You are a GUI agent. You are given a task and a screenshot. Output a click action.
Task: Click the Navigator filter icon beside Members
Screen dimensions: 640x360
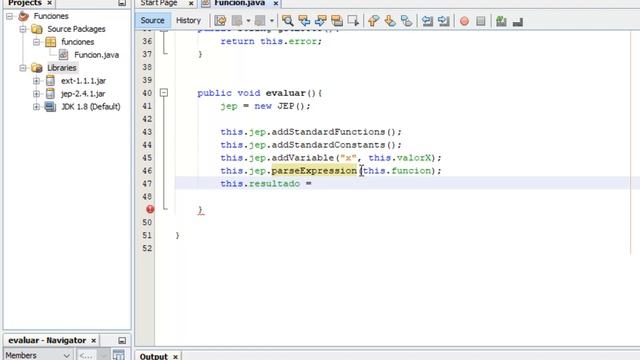(118, 355)
